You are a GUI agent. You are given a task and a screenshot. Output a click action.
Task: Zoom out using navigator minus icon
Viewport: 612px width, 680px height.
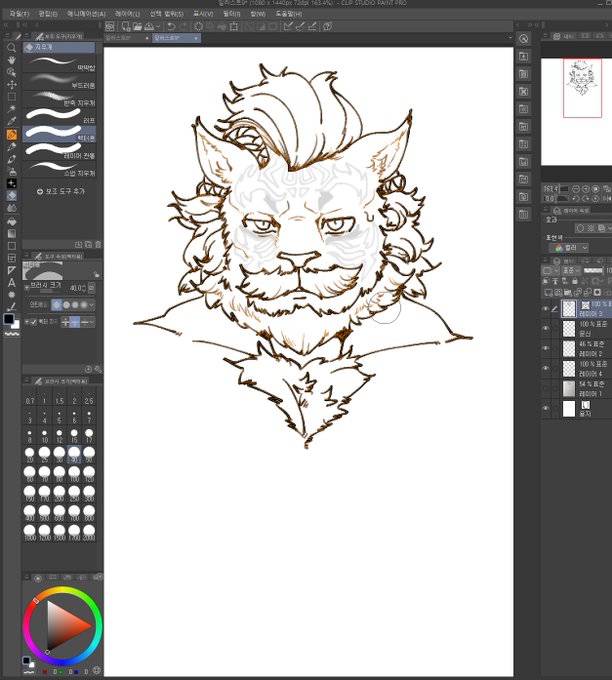[576, 189]
